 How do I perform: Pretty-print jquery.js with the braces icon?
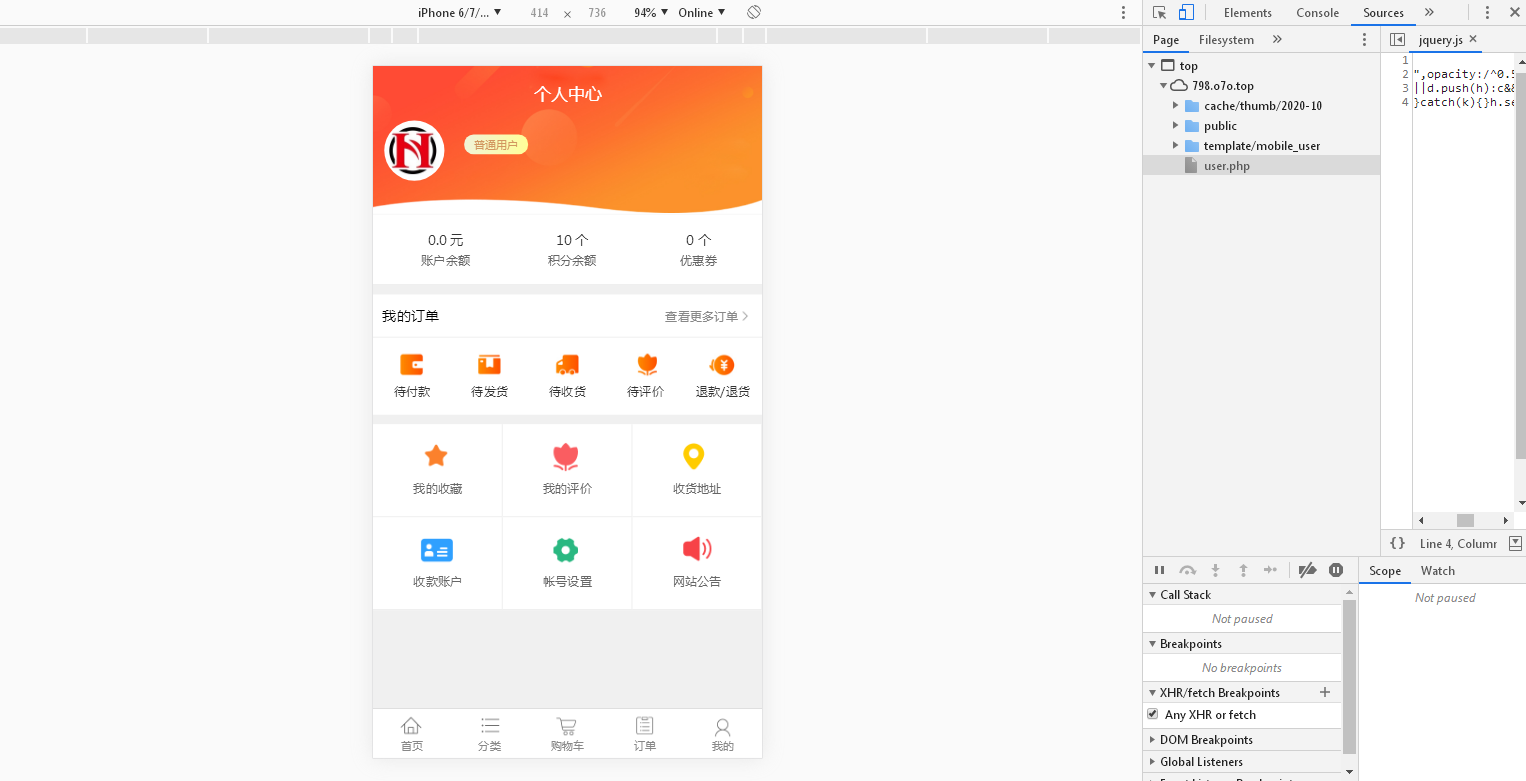[x=1397, y=543]
